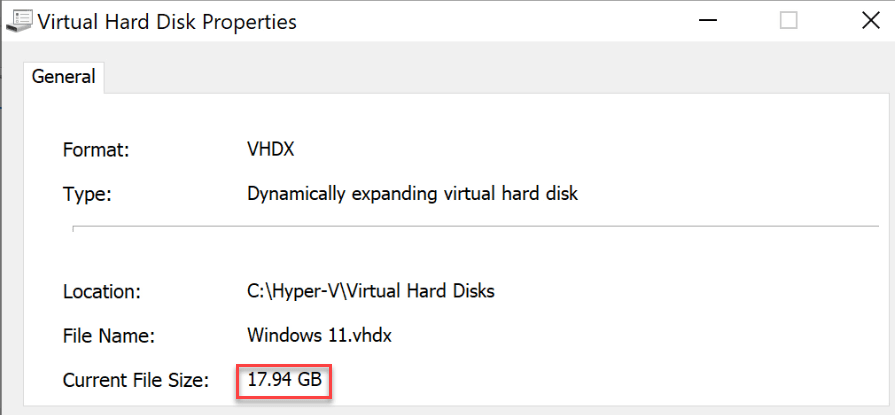Click the disk icon in the title bar

tap(19, 21)
